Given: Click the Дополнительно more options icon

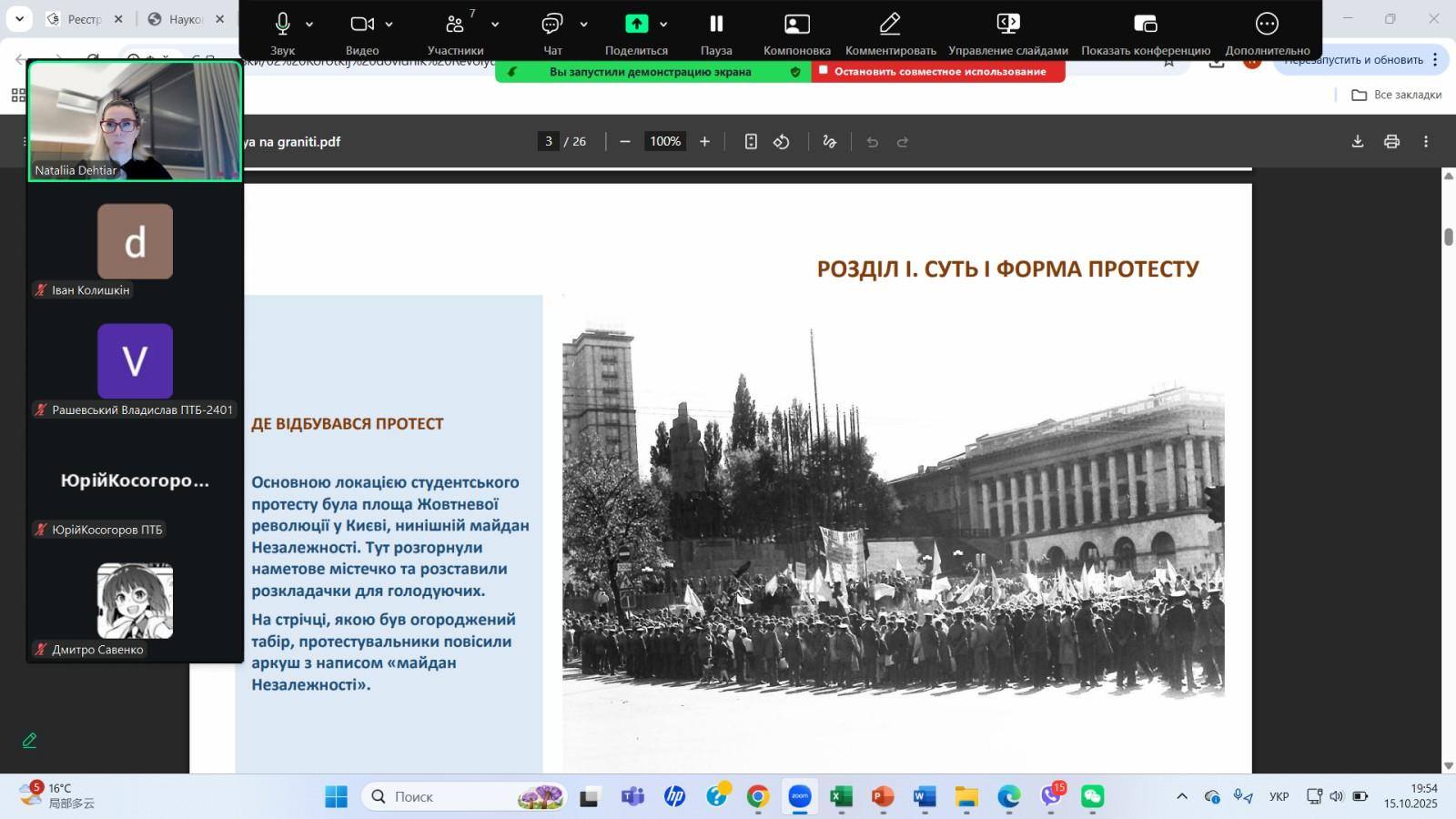Looking at the screenshot, I should click(1267, 25).
